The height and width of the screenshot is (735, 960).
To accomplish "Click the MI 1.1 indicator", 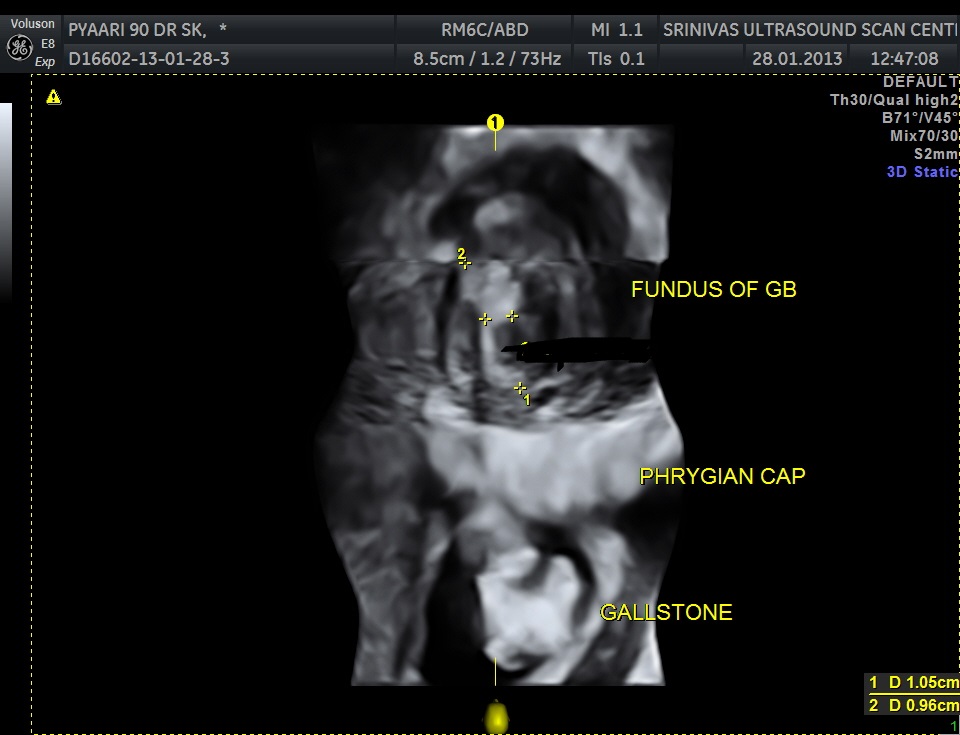I will [x=616, y=30].
